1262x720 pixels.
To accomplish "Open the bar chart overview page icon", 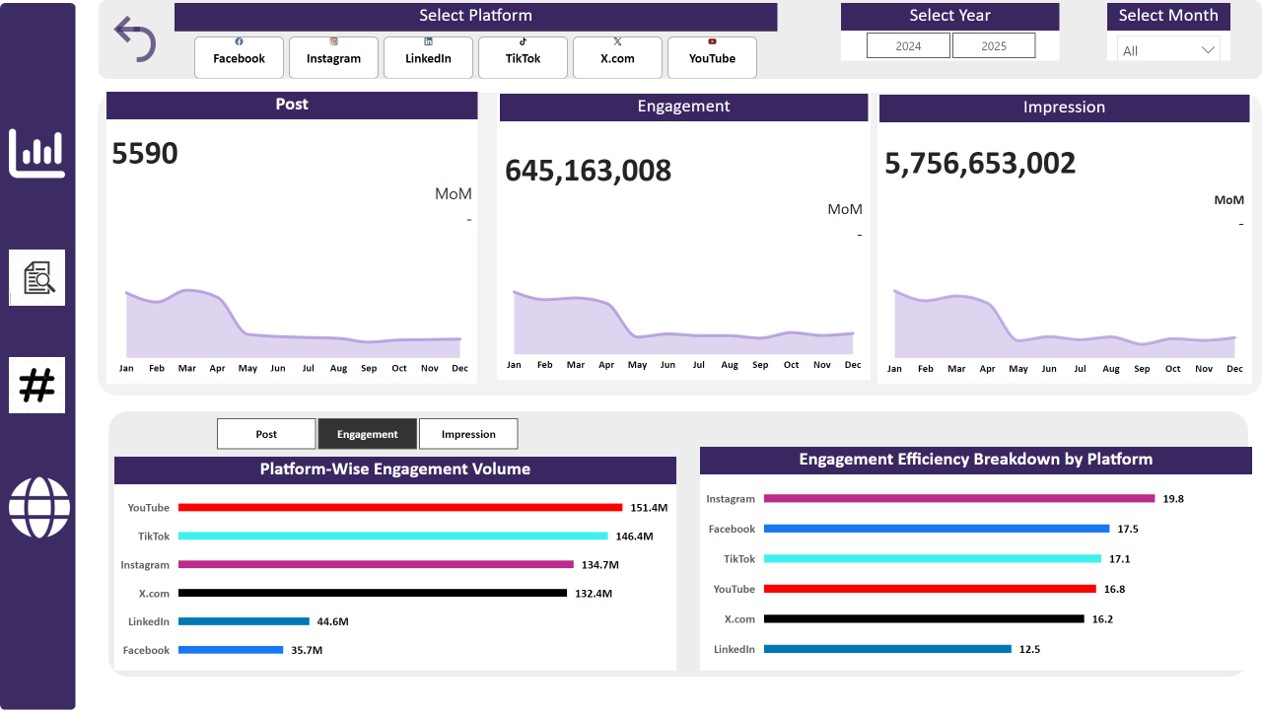I will tap(37, 153).
